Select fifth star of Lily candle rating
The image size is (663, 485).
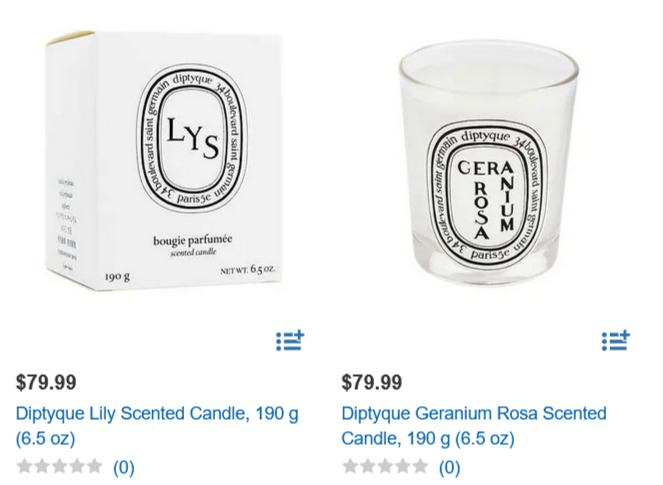click(94, 466)
